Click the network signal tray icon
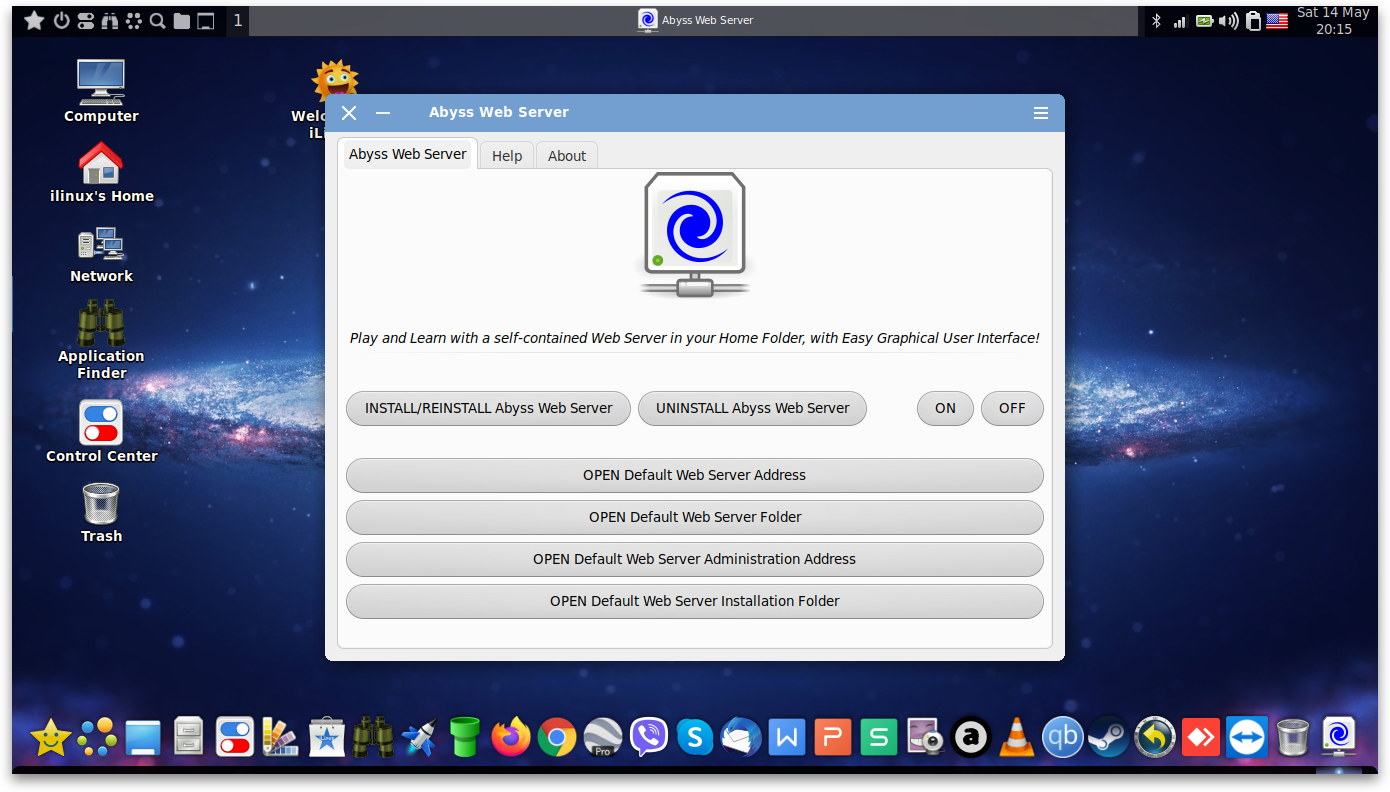 pyautogui.click(x=1180, y=20)
